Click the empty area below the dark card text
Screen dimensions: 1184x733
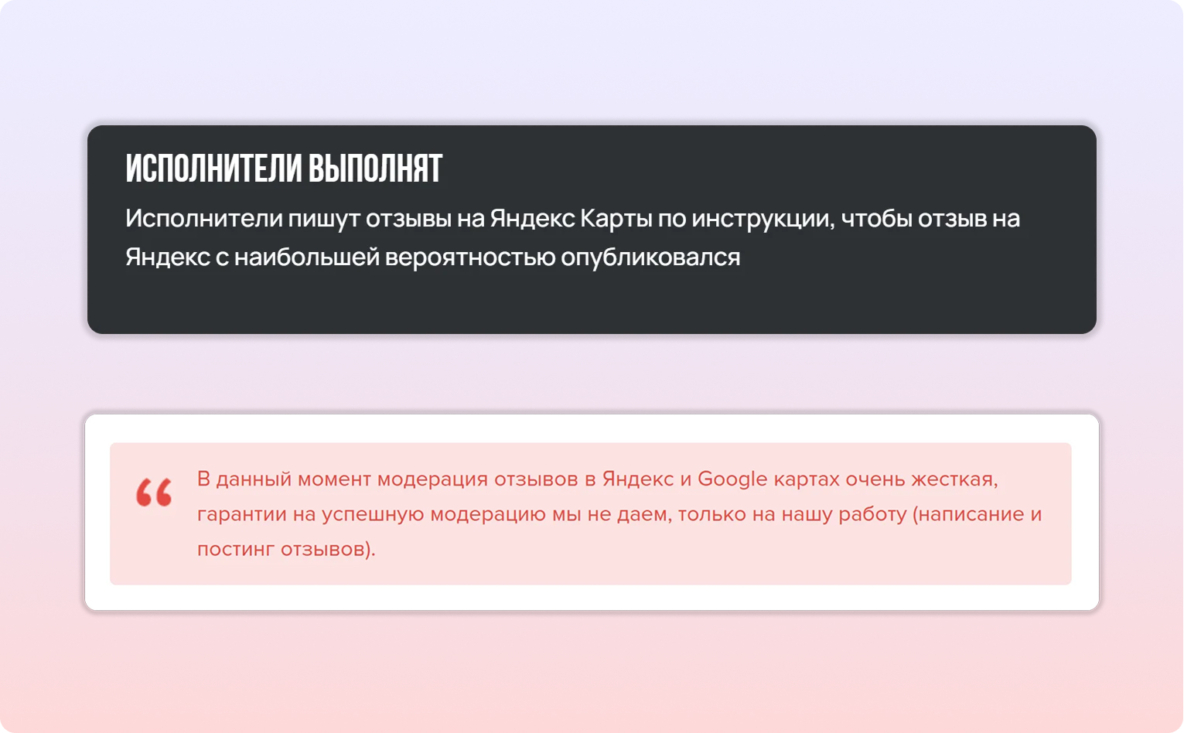[590, 302]
